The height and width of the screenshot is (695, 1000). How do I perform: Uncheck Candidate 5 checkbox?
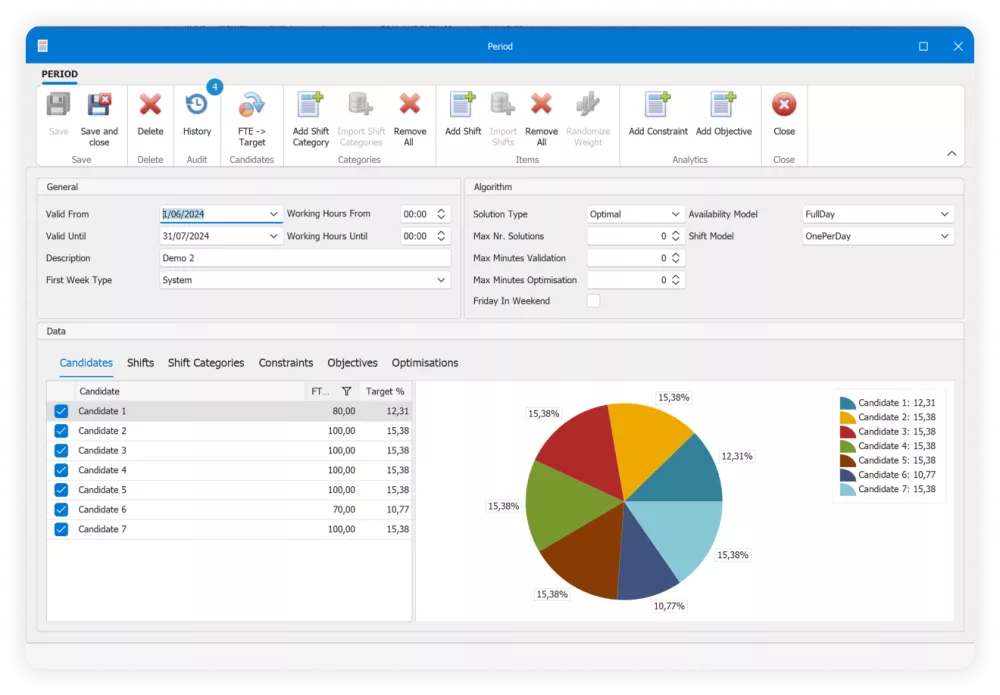(x=61, y=490)
